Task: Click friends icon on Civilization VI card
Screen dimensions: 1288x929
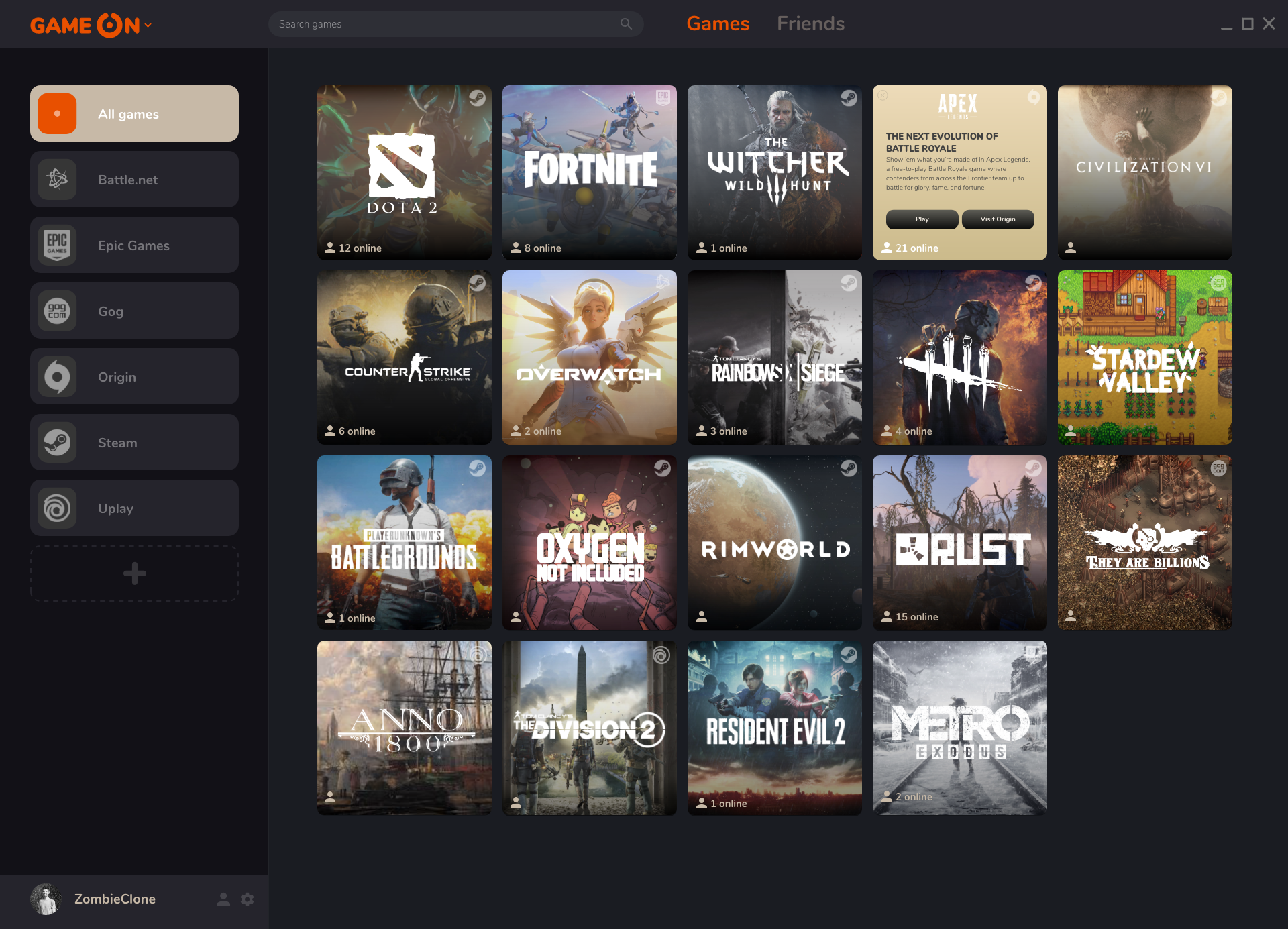Action: click(x=1071, y=248)
